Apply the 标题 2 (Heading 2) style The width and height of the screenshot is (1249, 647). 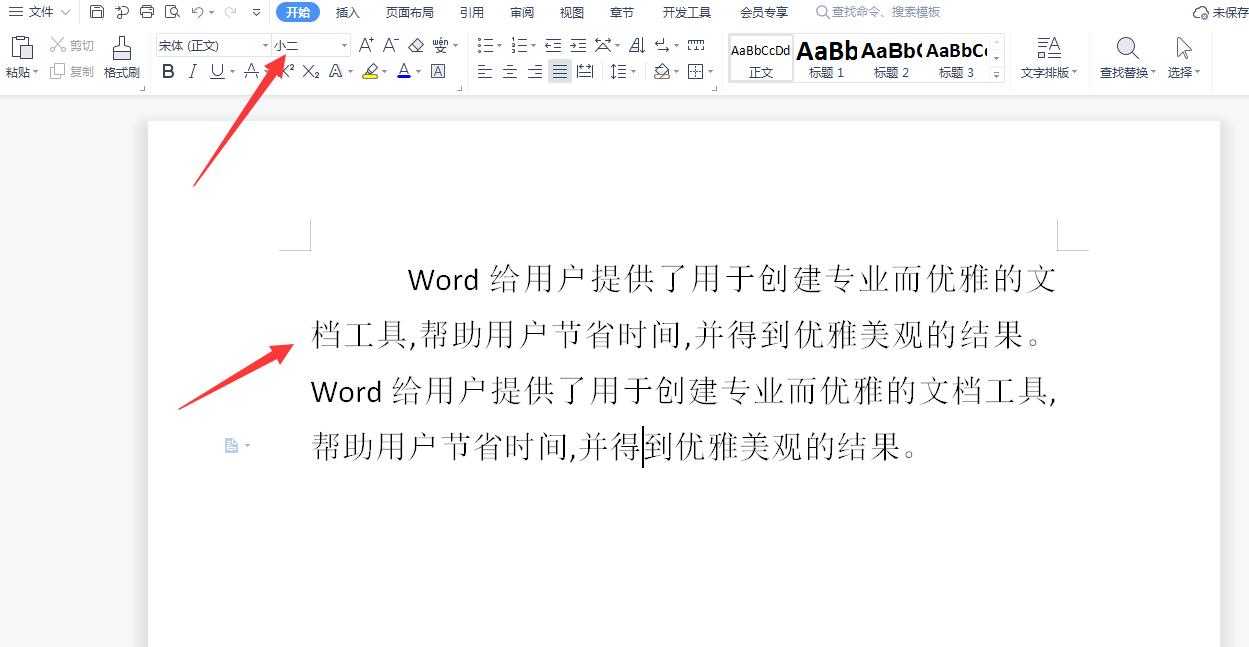[x=891, y=58]
